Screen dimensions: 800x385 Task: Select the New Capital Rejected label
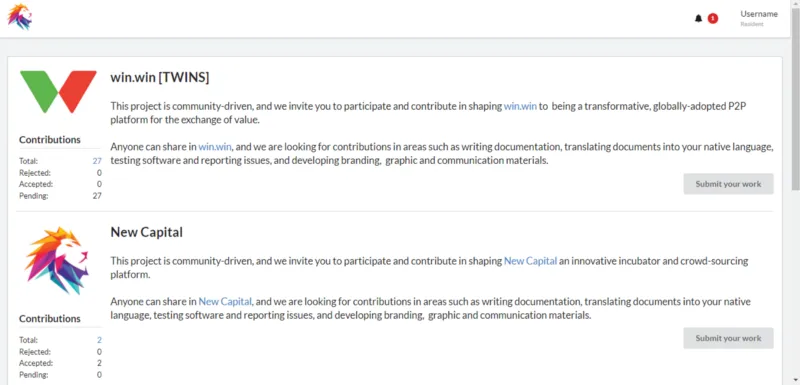point(35,351)
